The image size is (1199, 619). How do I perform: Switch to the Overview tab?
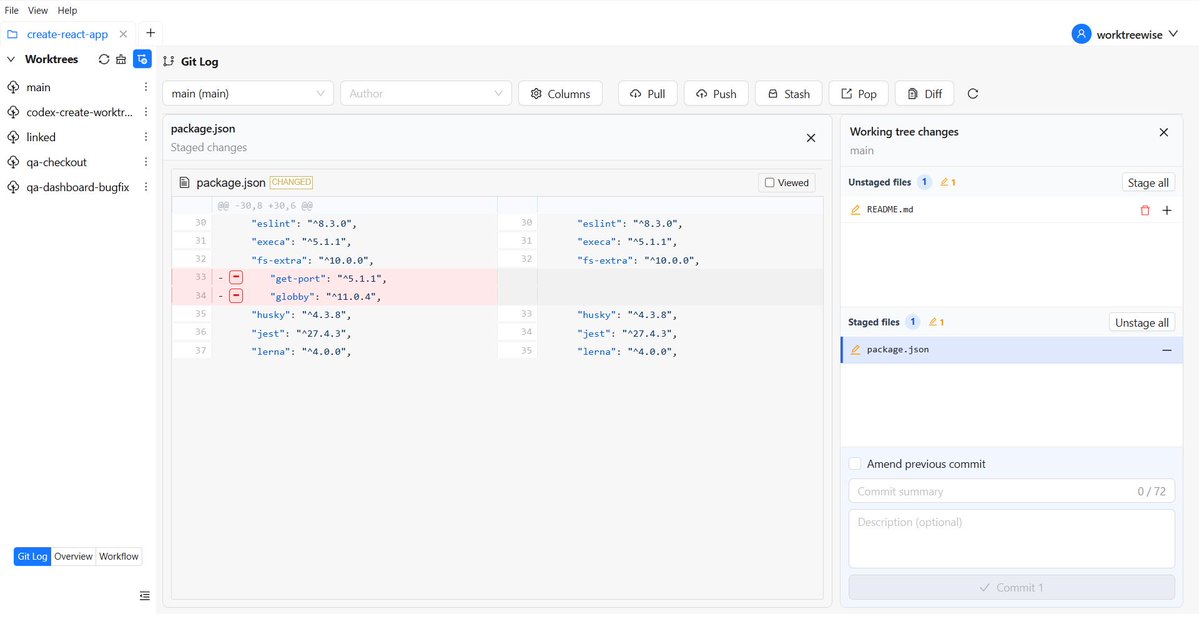point(73,556)
